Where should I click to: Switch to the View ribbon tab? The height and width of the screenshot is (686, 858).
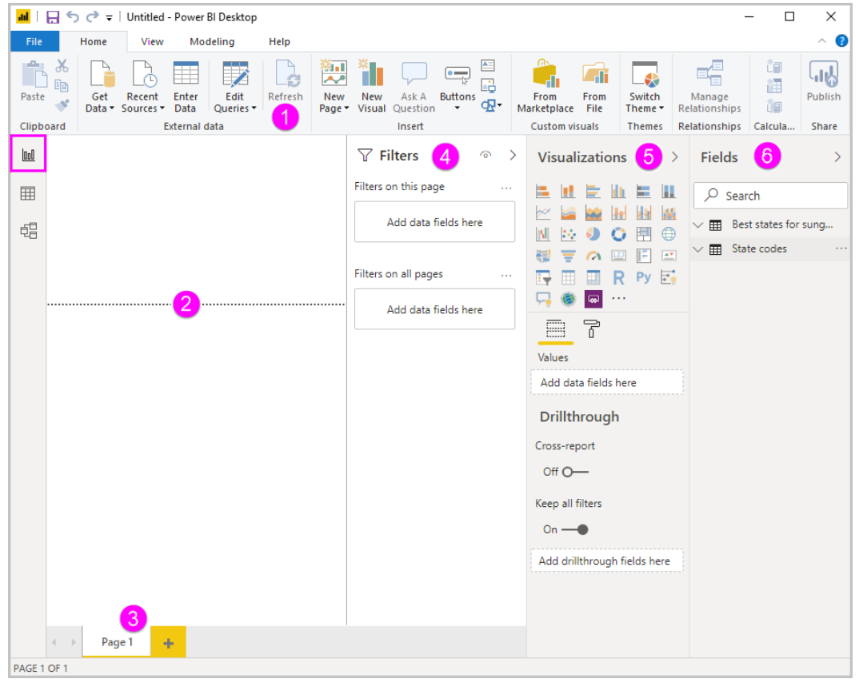tap(152, 42)
